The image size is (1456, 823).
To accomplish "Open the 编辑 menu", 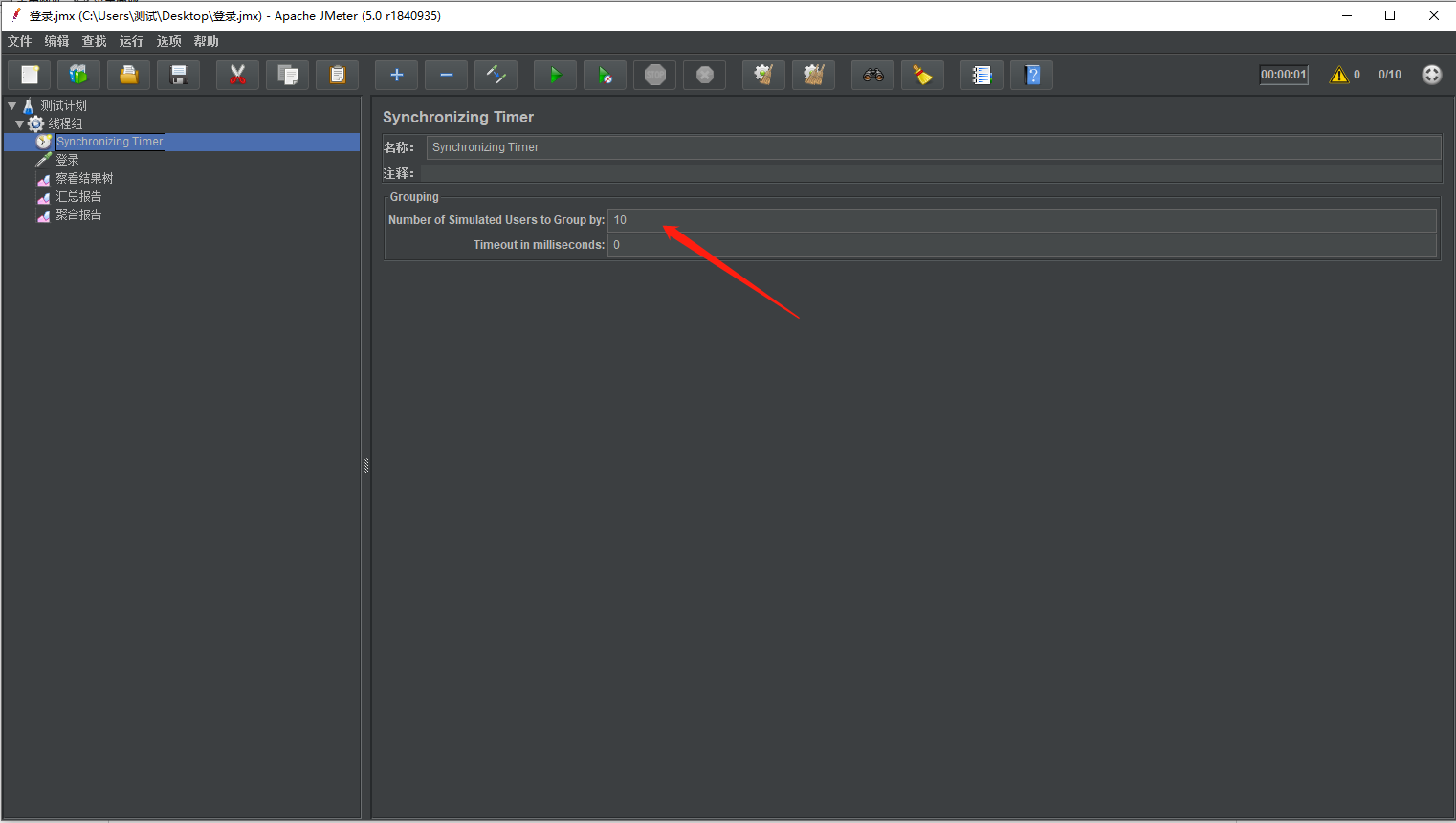I will [57, 41].
